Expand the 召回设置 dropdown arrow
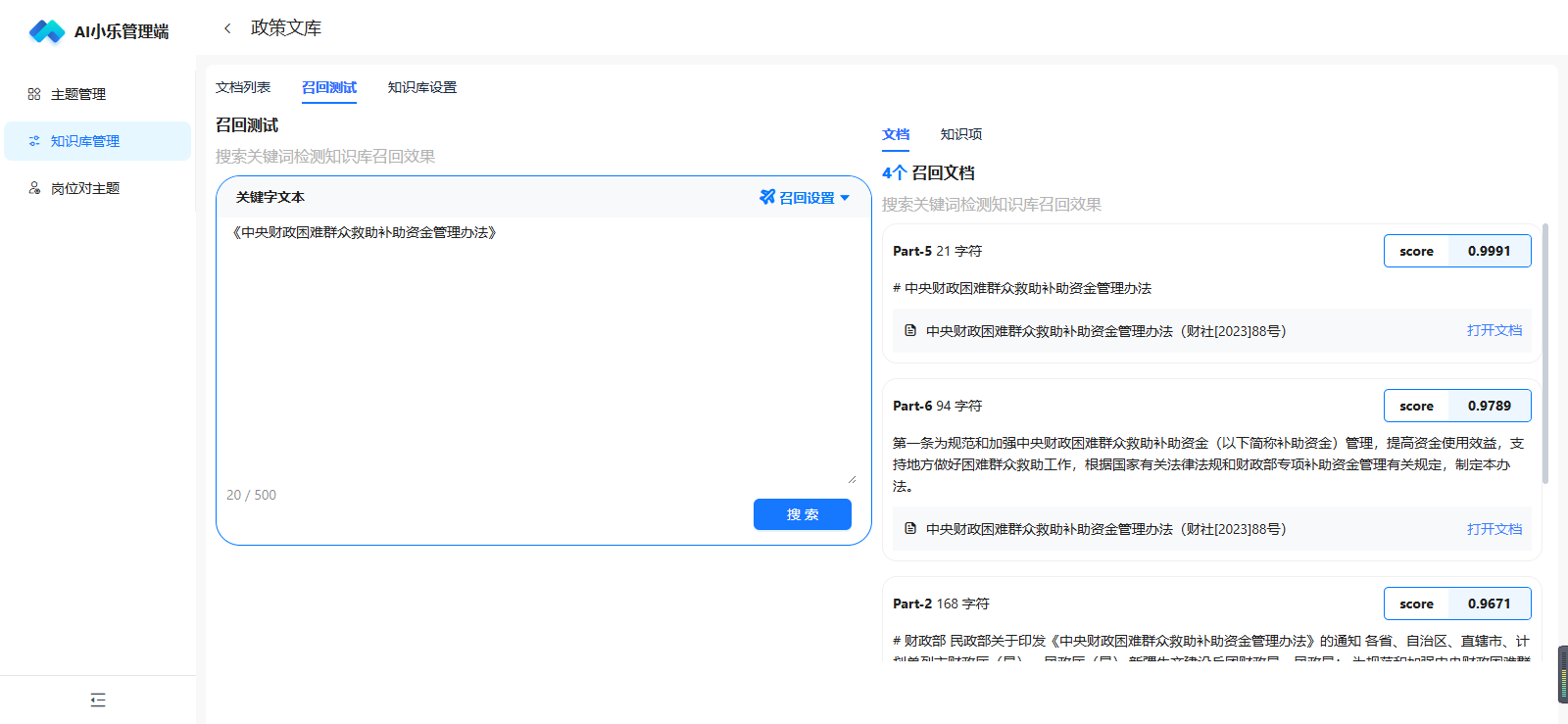Image resolution: width=1568 pixels, height=724 pixels. click(x=845, y=198)
